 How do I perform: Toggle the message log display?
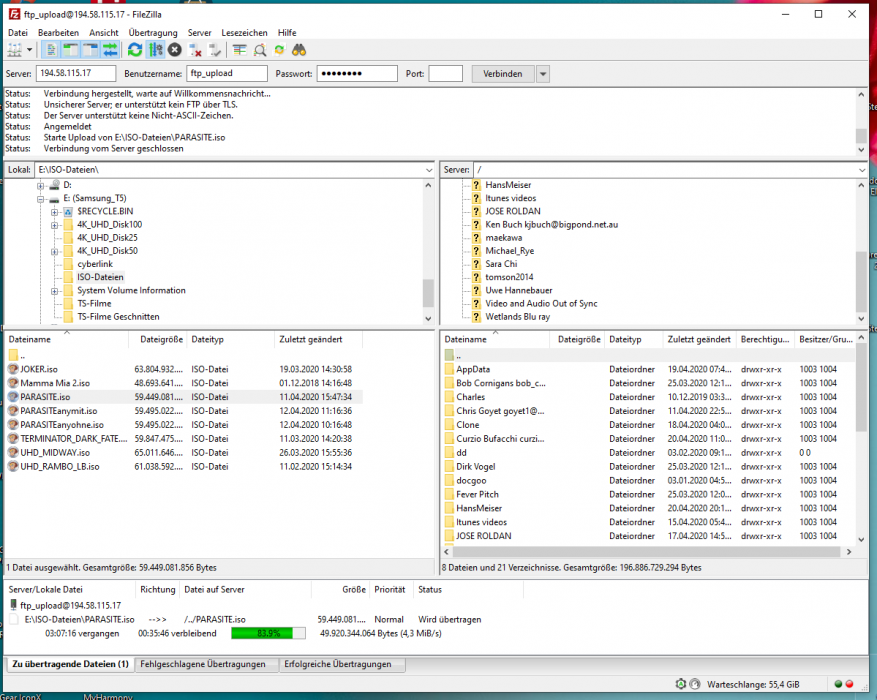click(52, 50)
